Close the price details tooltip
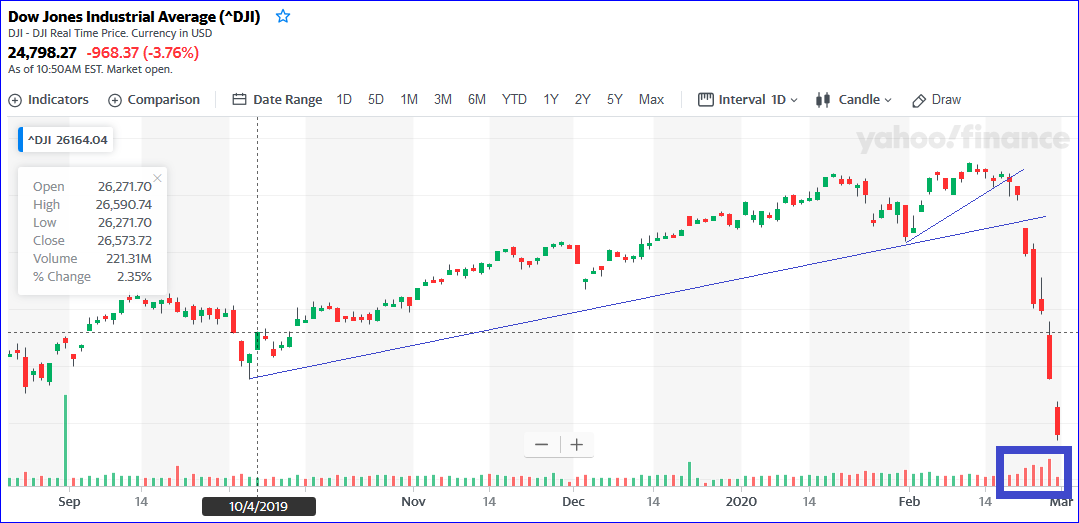The width and height of the screenshot is (1079, 523). (x=157, y=179)
